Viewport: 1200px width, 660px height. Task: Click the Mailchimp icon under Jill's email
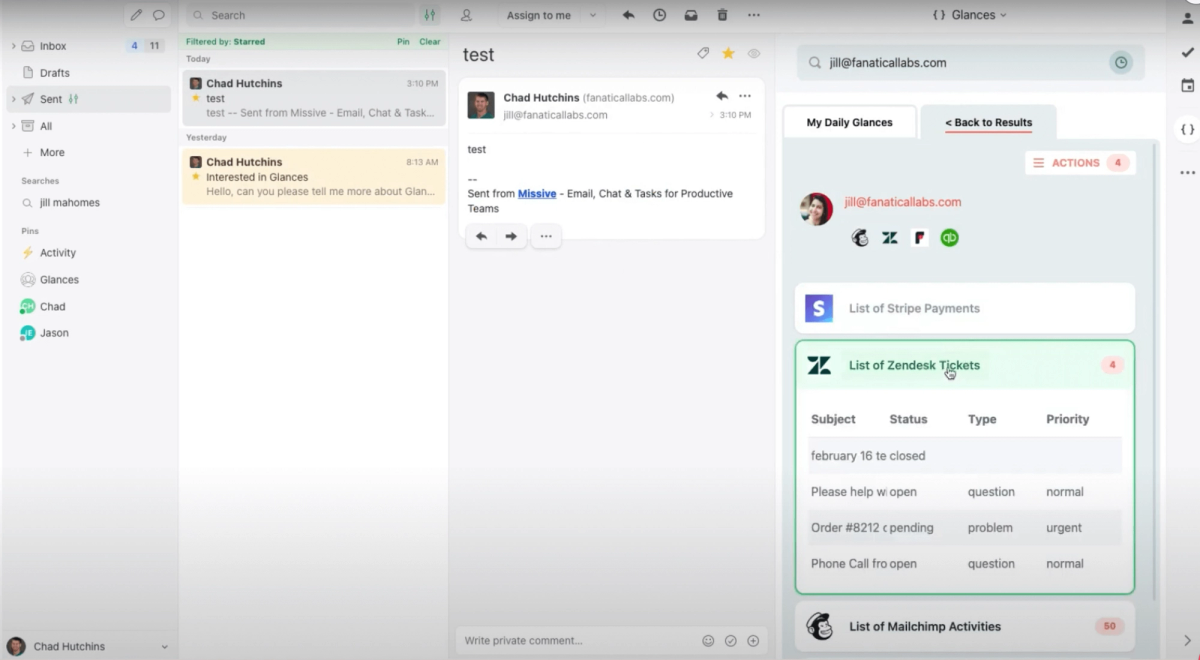click(860, 238)
